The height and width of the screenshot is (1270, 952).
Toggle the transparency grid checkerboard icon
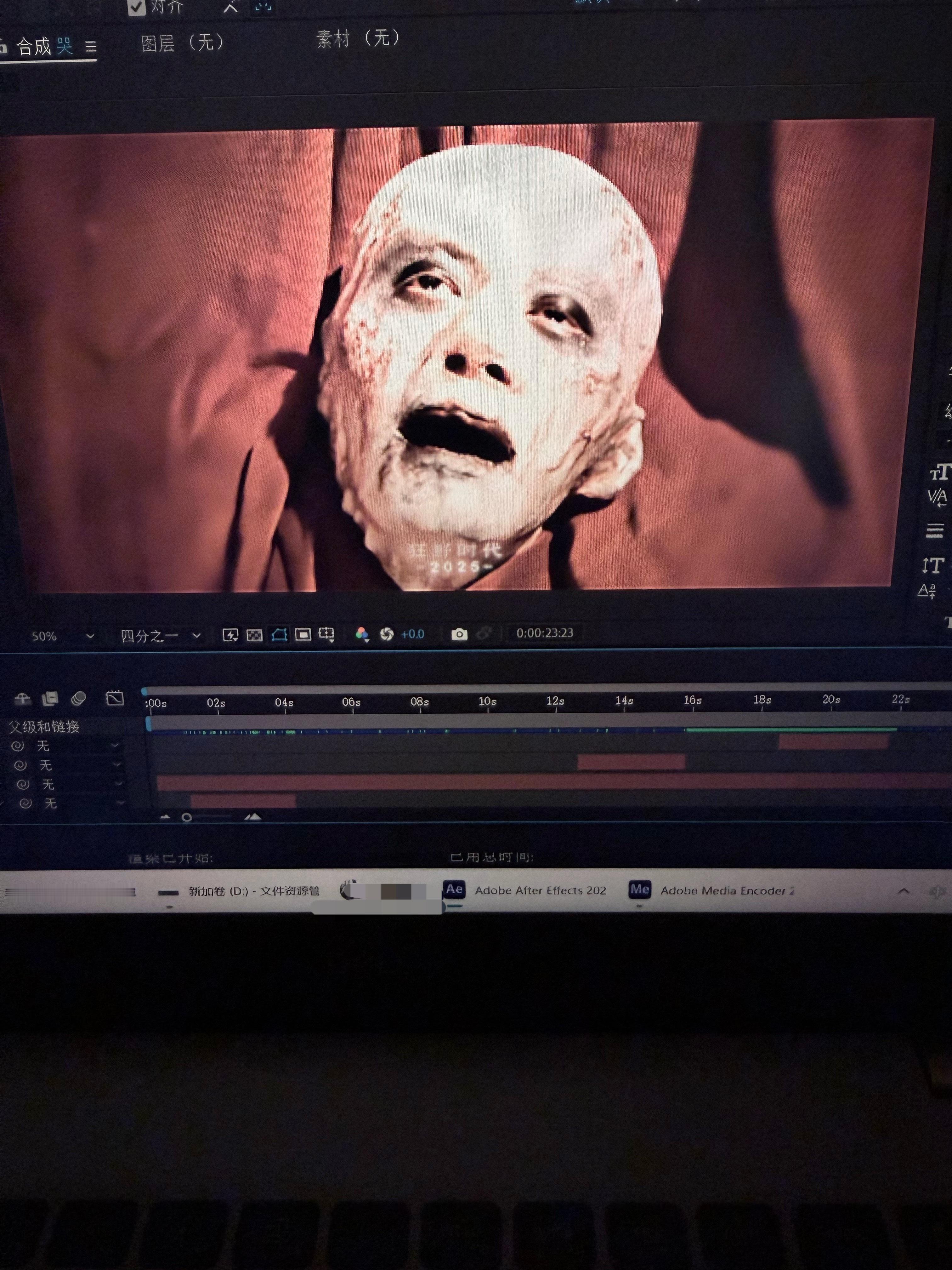[x=254, y=634]
